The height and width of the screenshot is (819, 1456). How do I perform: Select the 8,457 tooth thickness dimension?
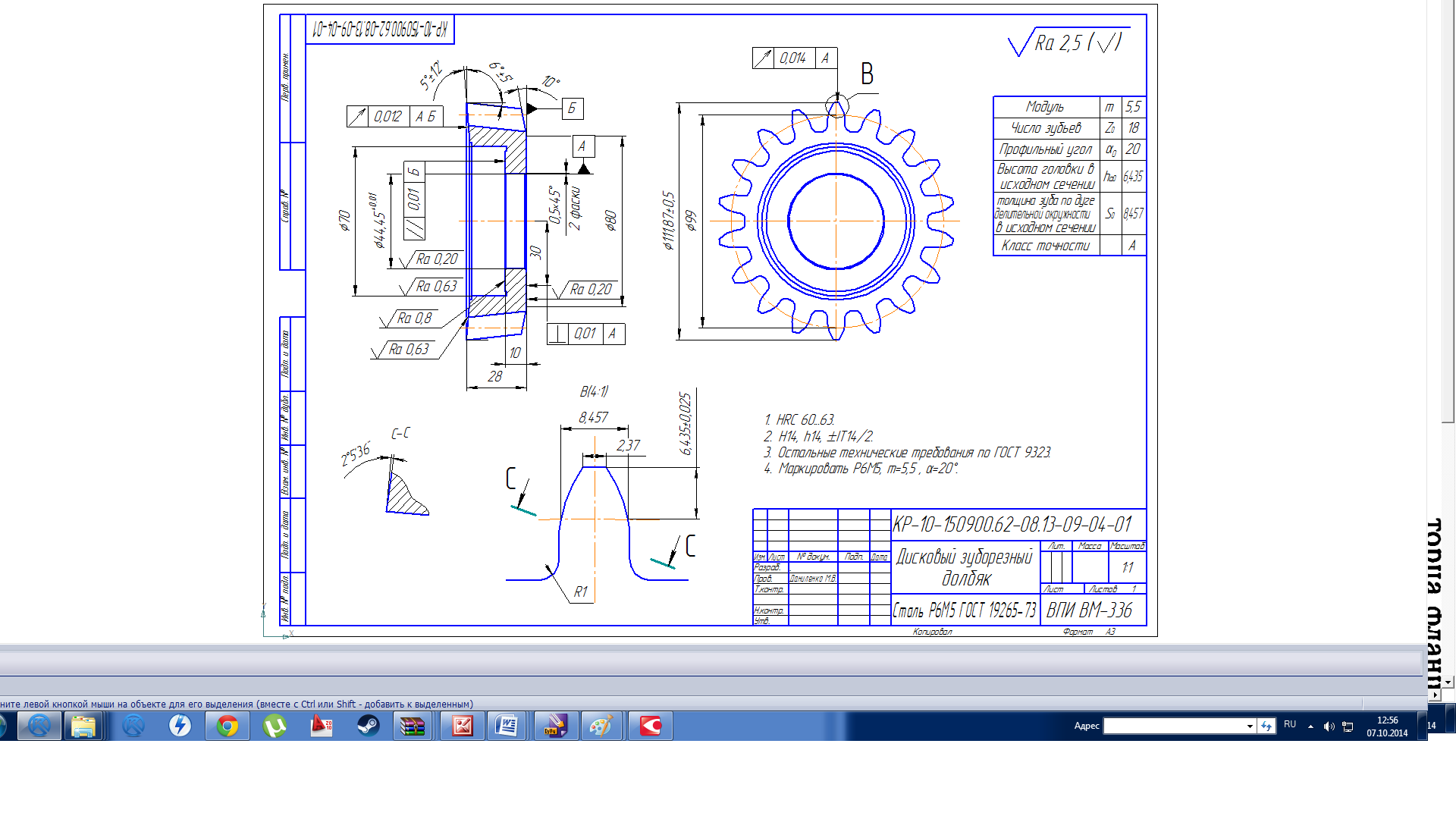pyautogui.click(x=593, y=417)
